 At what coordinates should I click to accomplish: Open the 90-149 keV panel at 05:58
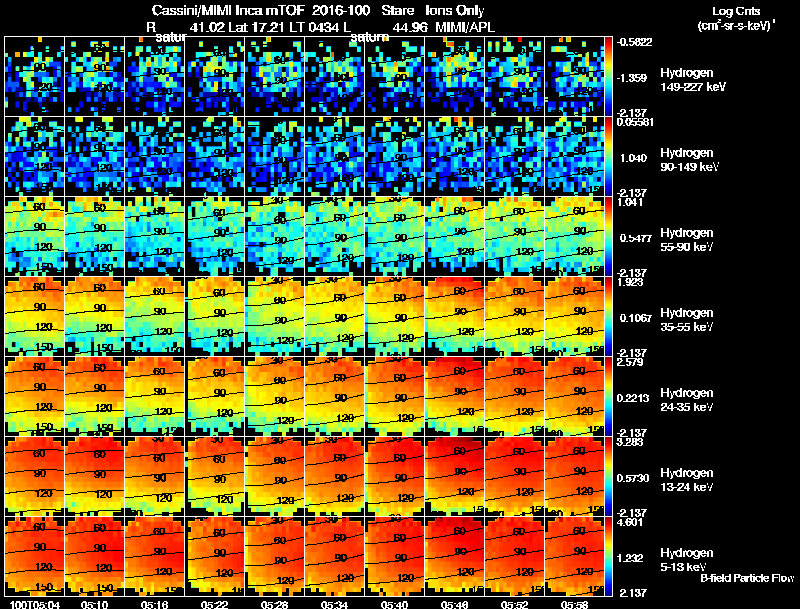tap(574, 157)
